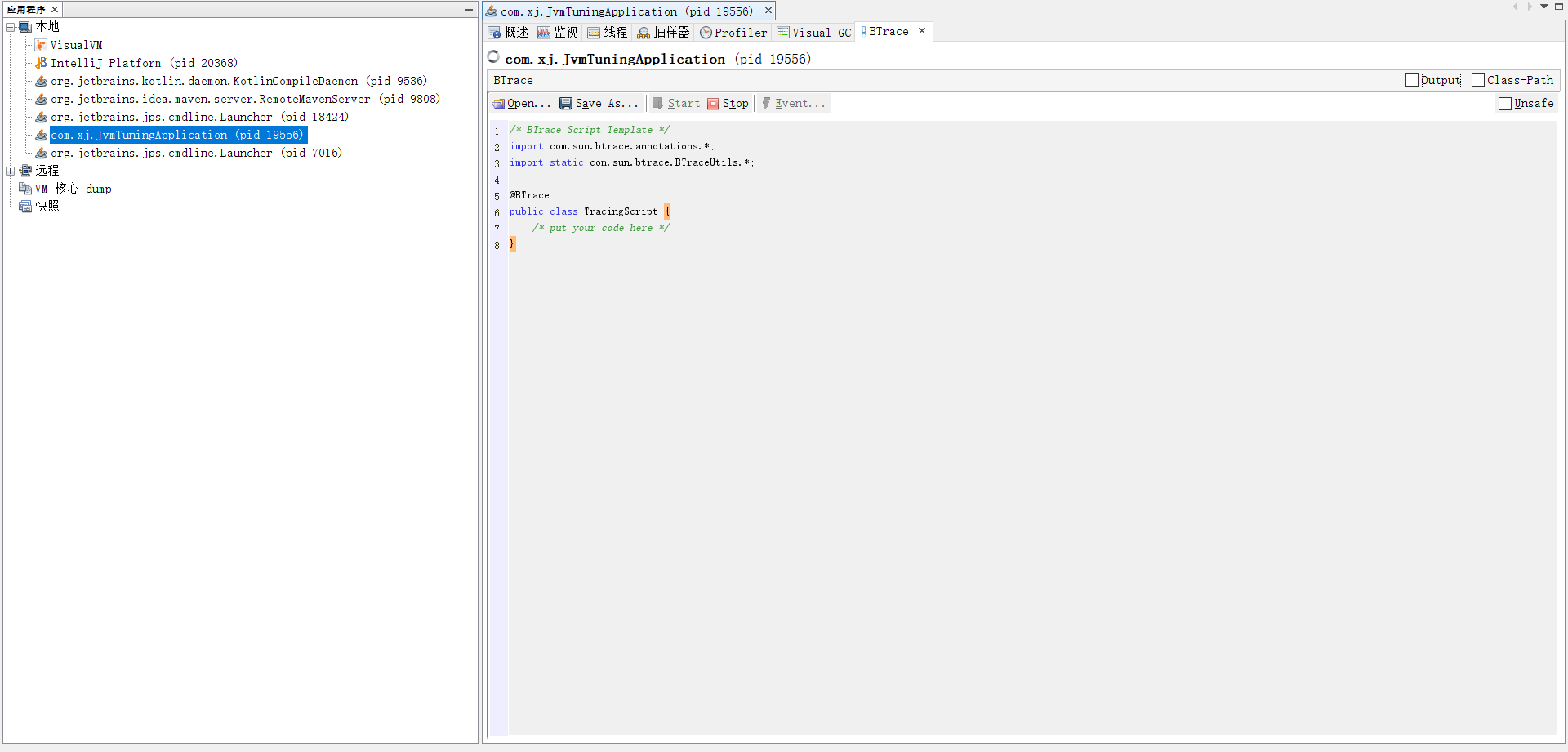The image size is (1568, 752).
Task: Click the Launcher pid 7016 Java icon
Action: click(x=41, y=153)
